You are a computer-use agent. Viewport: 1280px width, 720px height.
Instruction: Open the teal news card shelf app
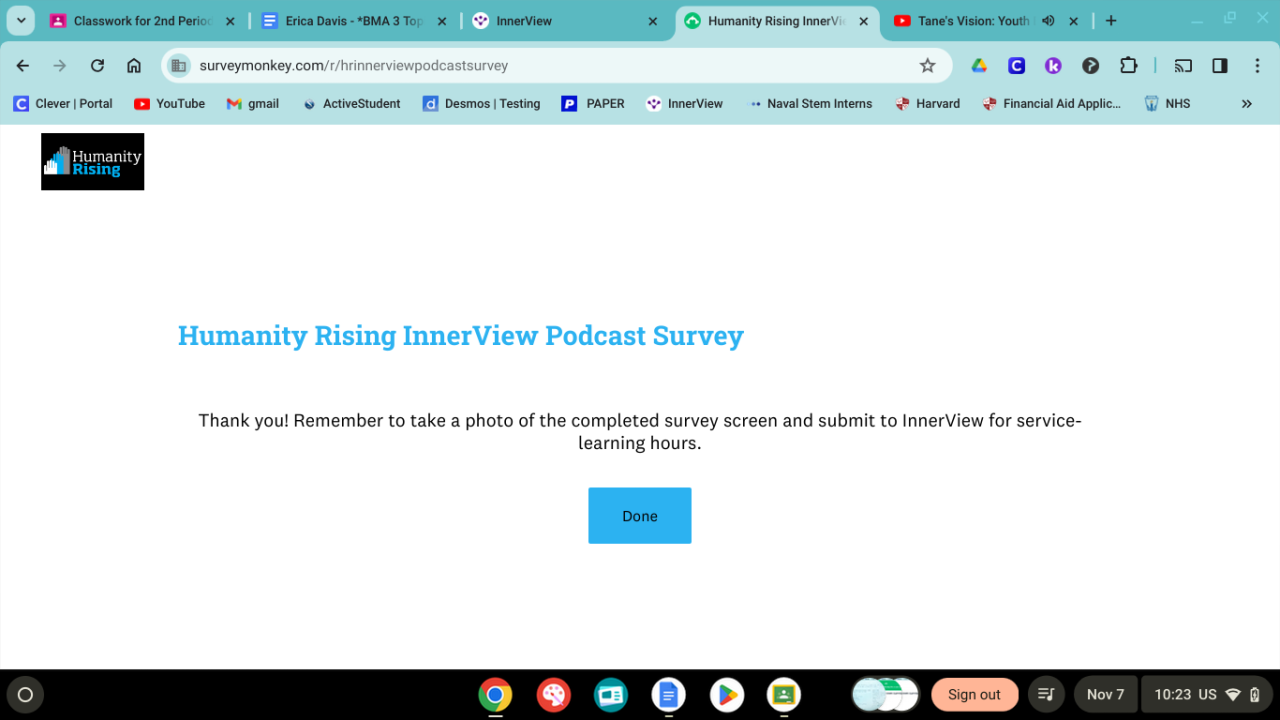(610, 695)
